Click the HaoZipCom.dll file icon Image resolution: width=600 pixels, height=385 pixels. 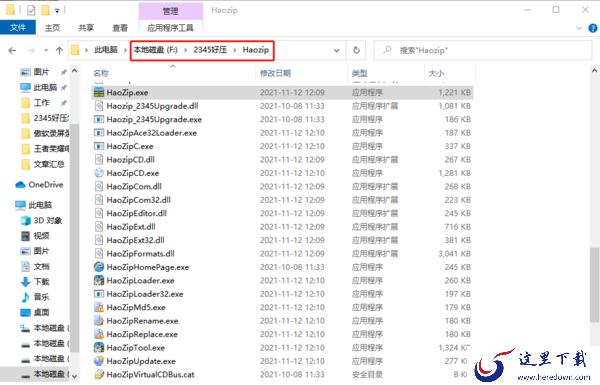click(99, 186)
